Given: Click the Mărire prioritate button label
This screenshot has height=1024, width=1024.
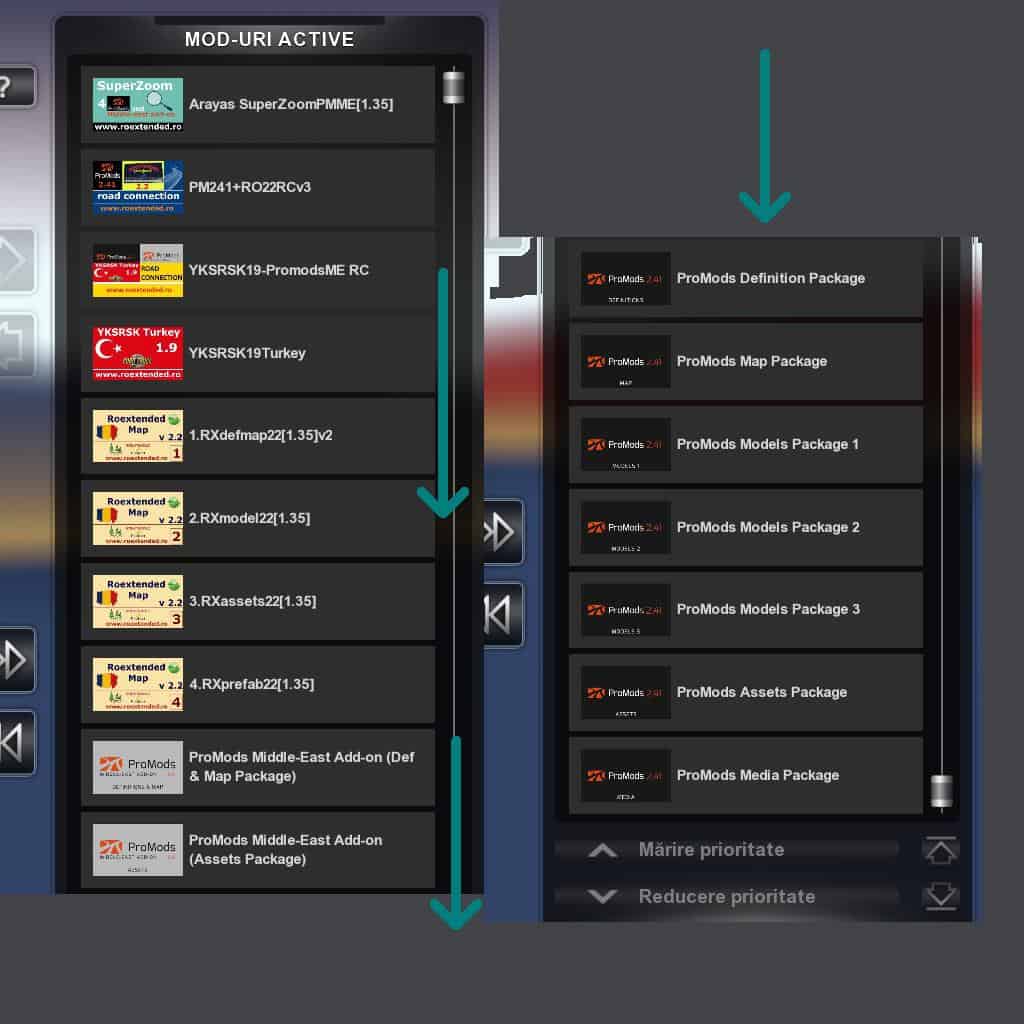Looking at the screenshot, I should (x=711, y=850).
